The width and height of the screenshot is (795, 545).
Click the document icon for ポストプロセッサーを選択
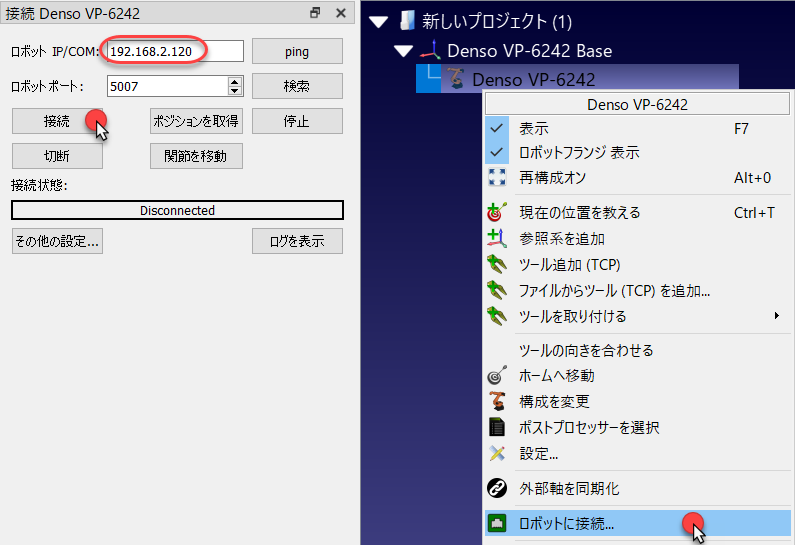(497, 427)
